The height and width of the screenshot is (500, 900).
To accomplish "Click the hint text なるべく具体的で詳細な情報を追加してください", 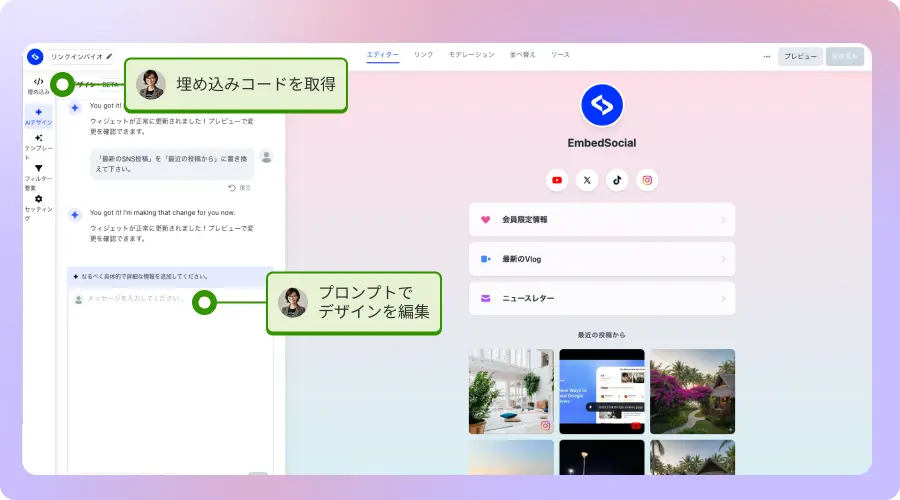I will 144,276.
